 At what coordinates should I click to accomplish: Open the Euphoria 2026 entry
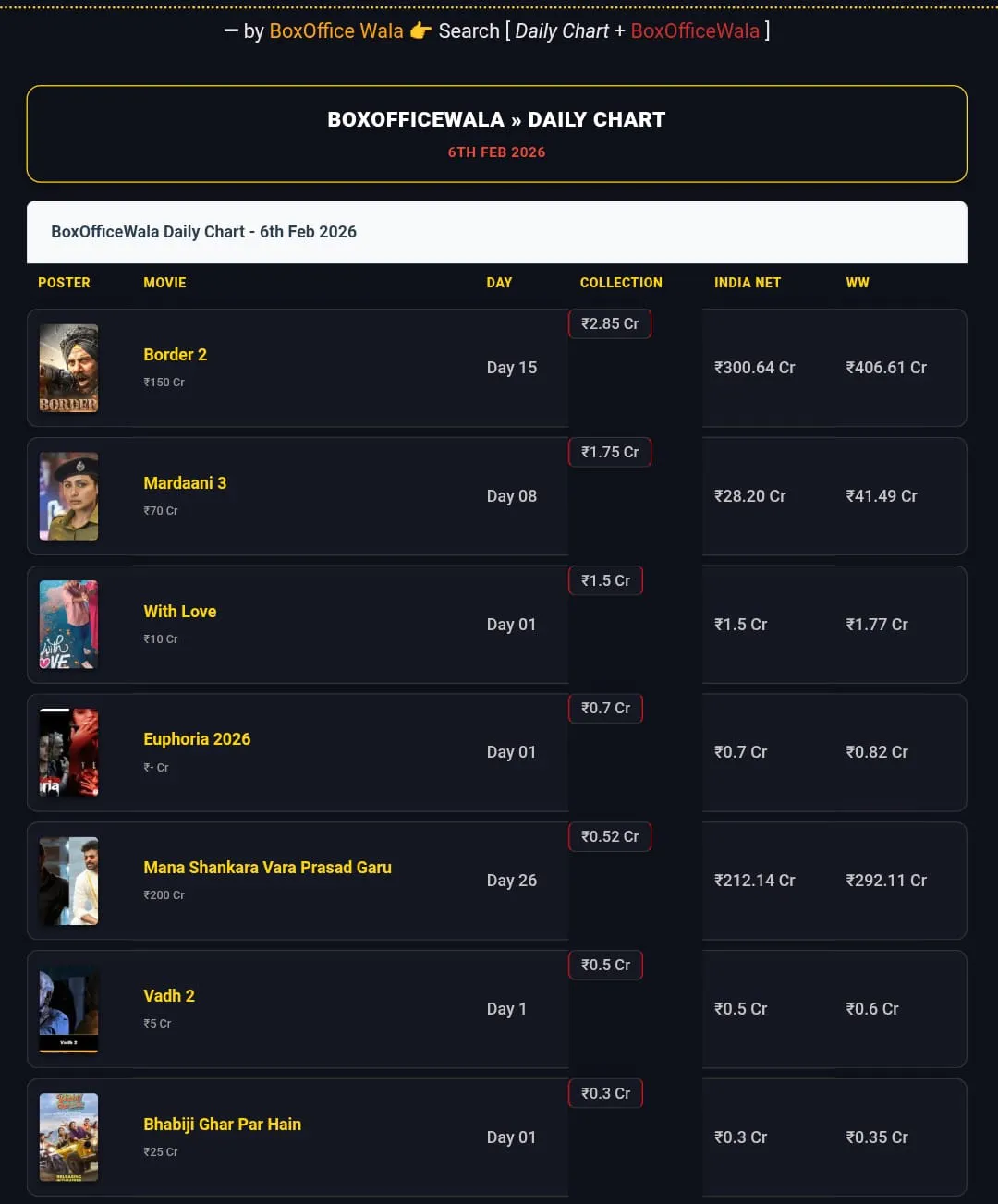[197, 738]
